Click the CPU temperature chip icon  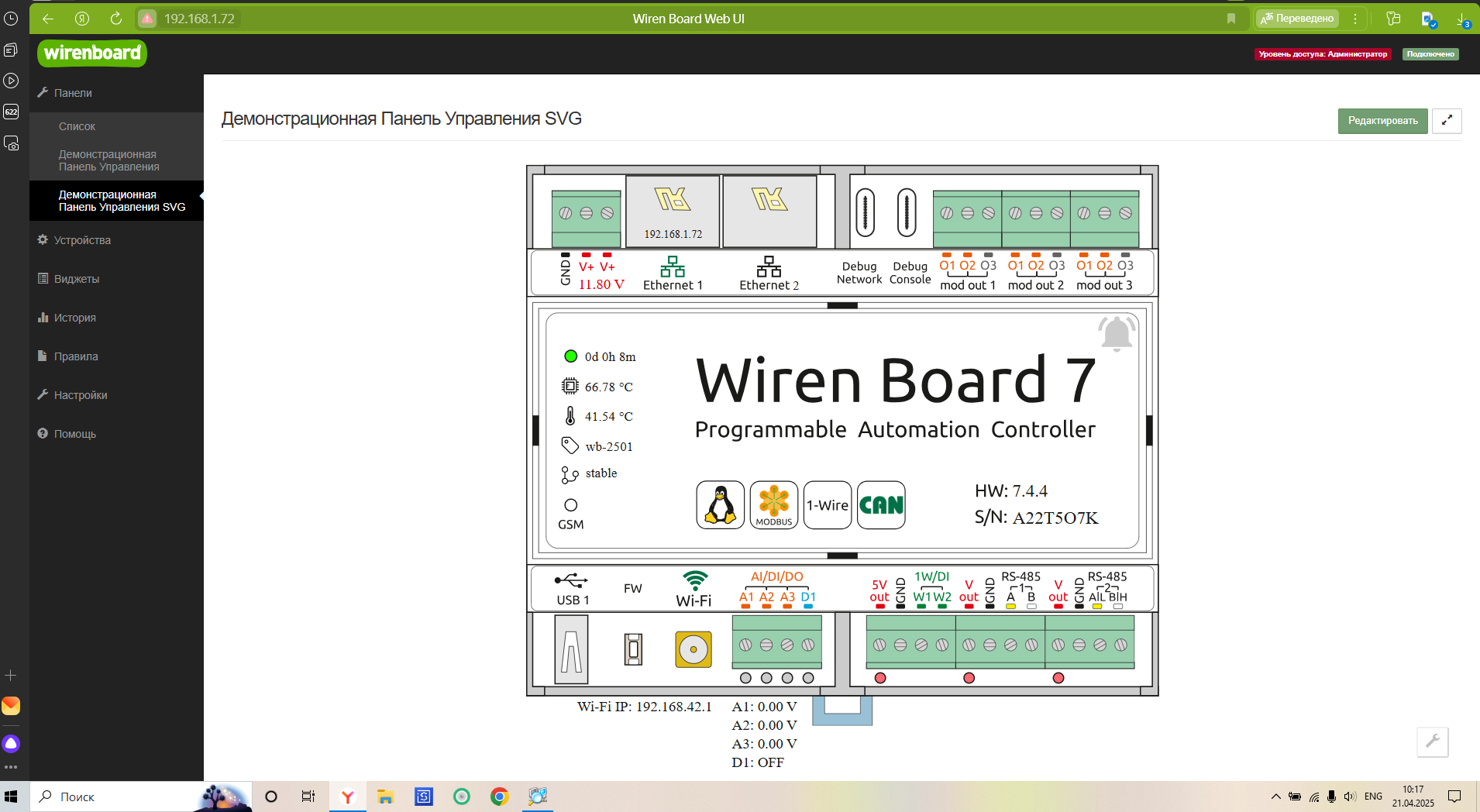click(x=570, y=386)
